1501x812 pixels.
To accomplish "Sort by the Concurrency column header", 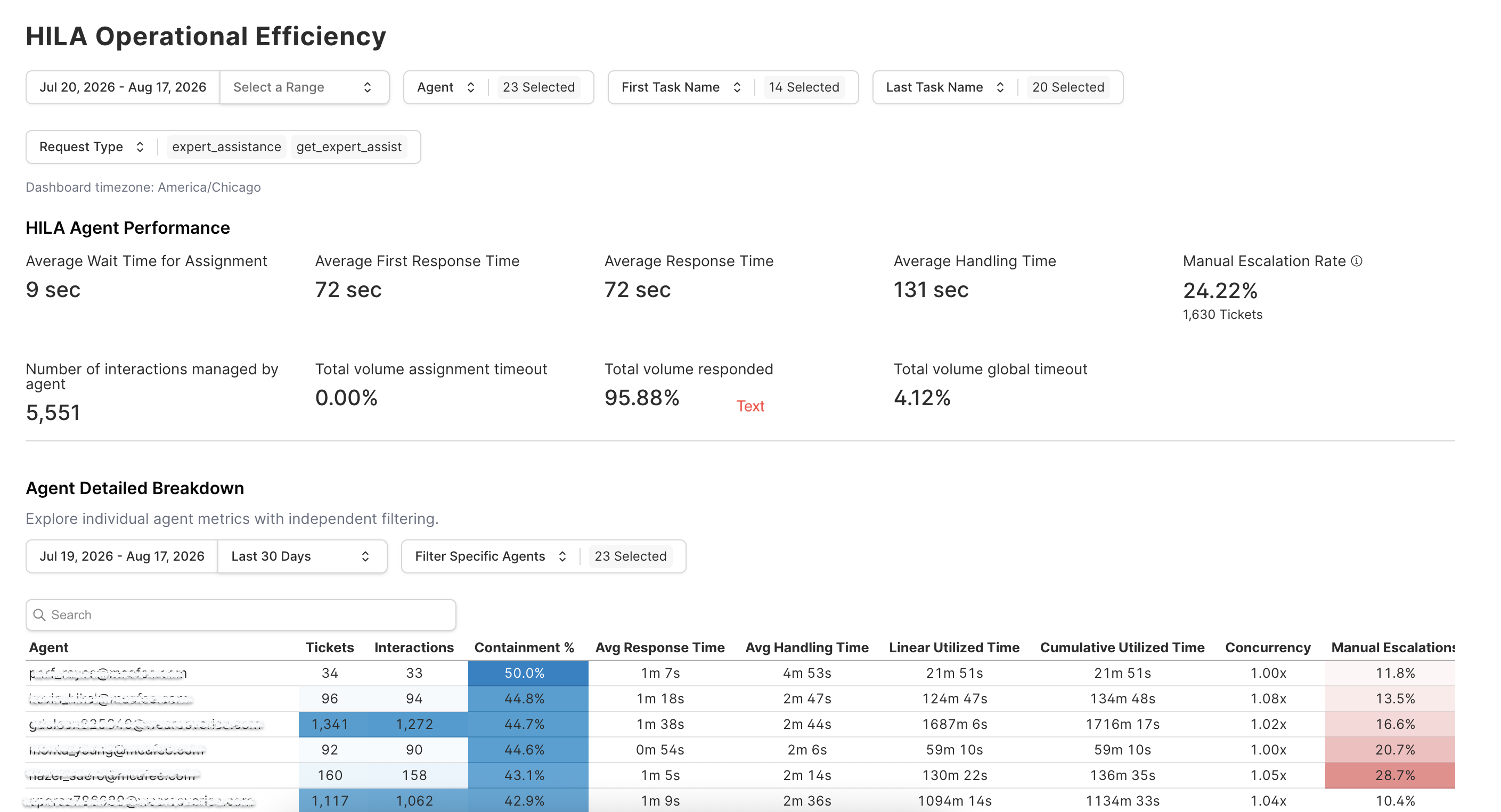I will [1267, 647].
